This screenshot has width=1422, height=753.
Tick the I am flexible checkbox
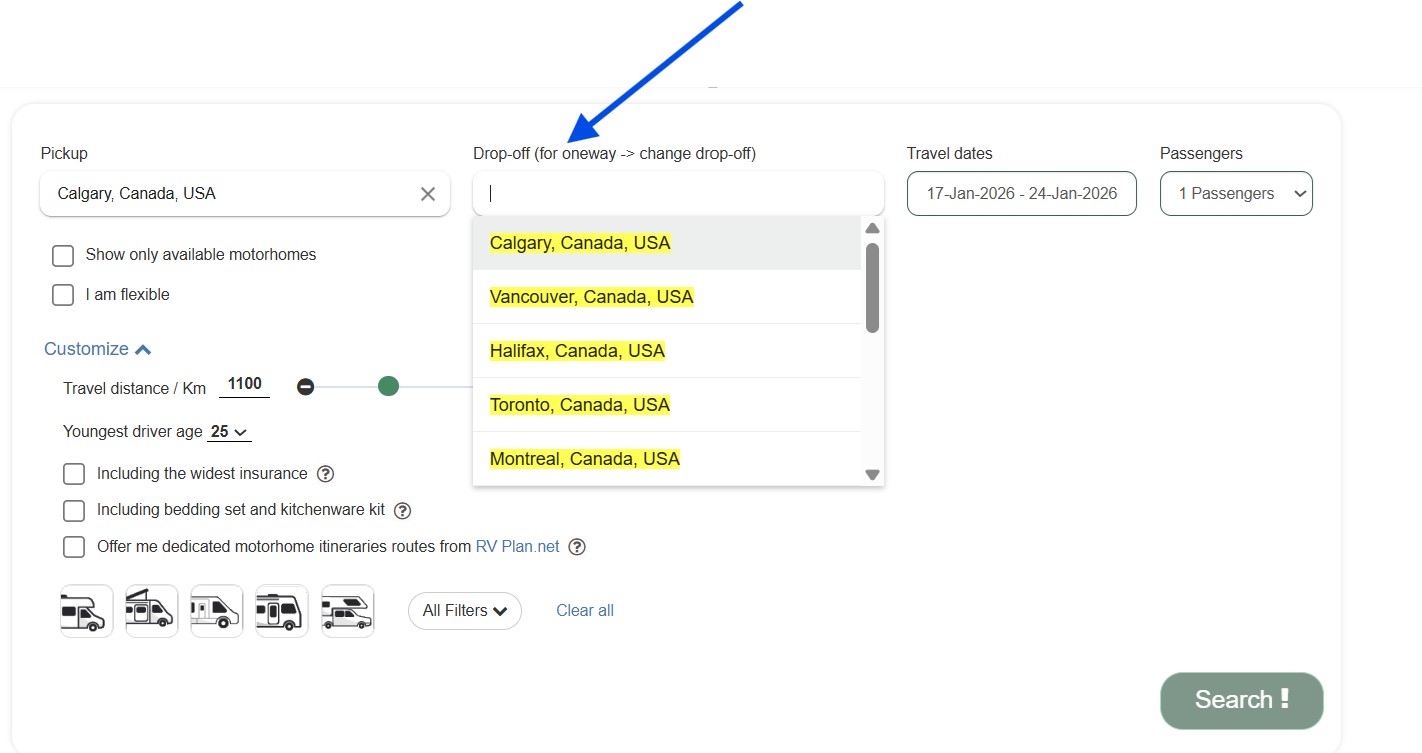[63, 295]
